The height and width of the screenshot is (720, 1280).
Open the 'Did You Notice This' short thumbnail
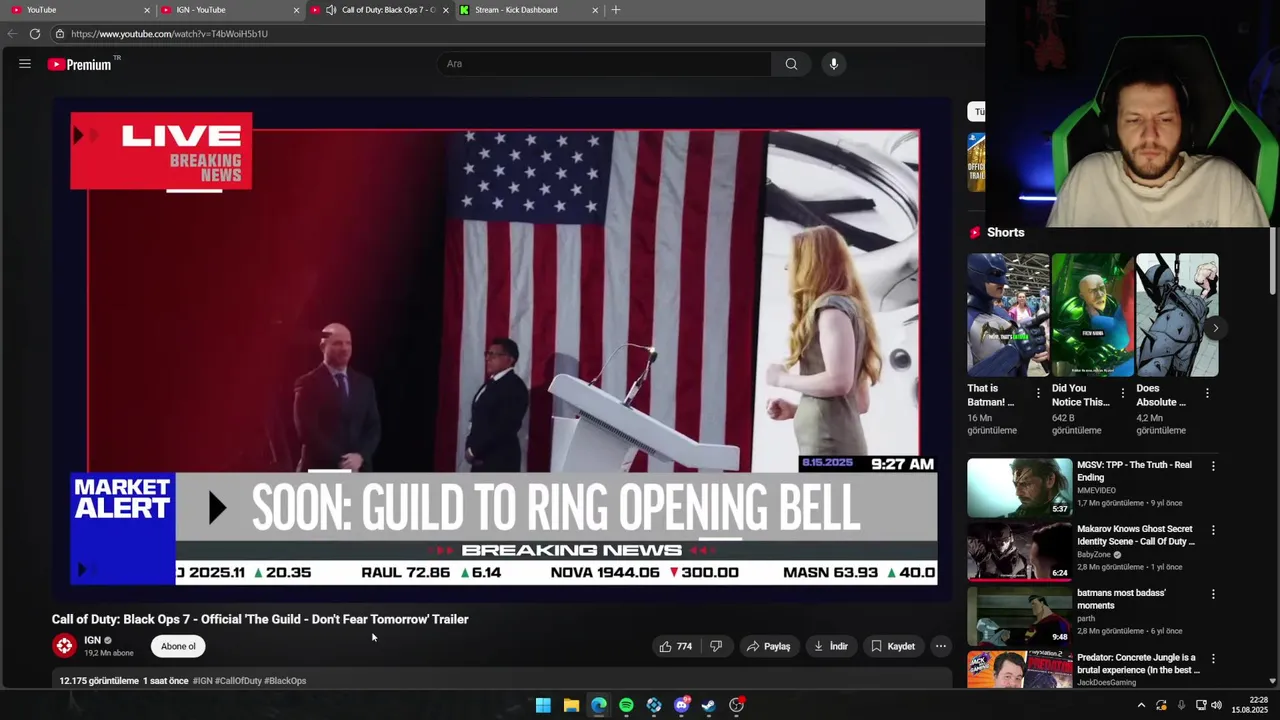(1093, 315)
